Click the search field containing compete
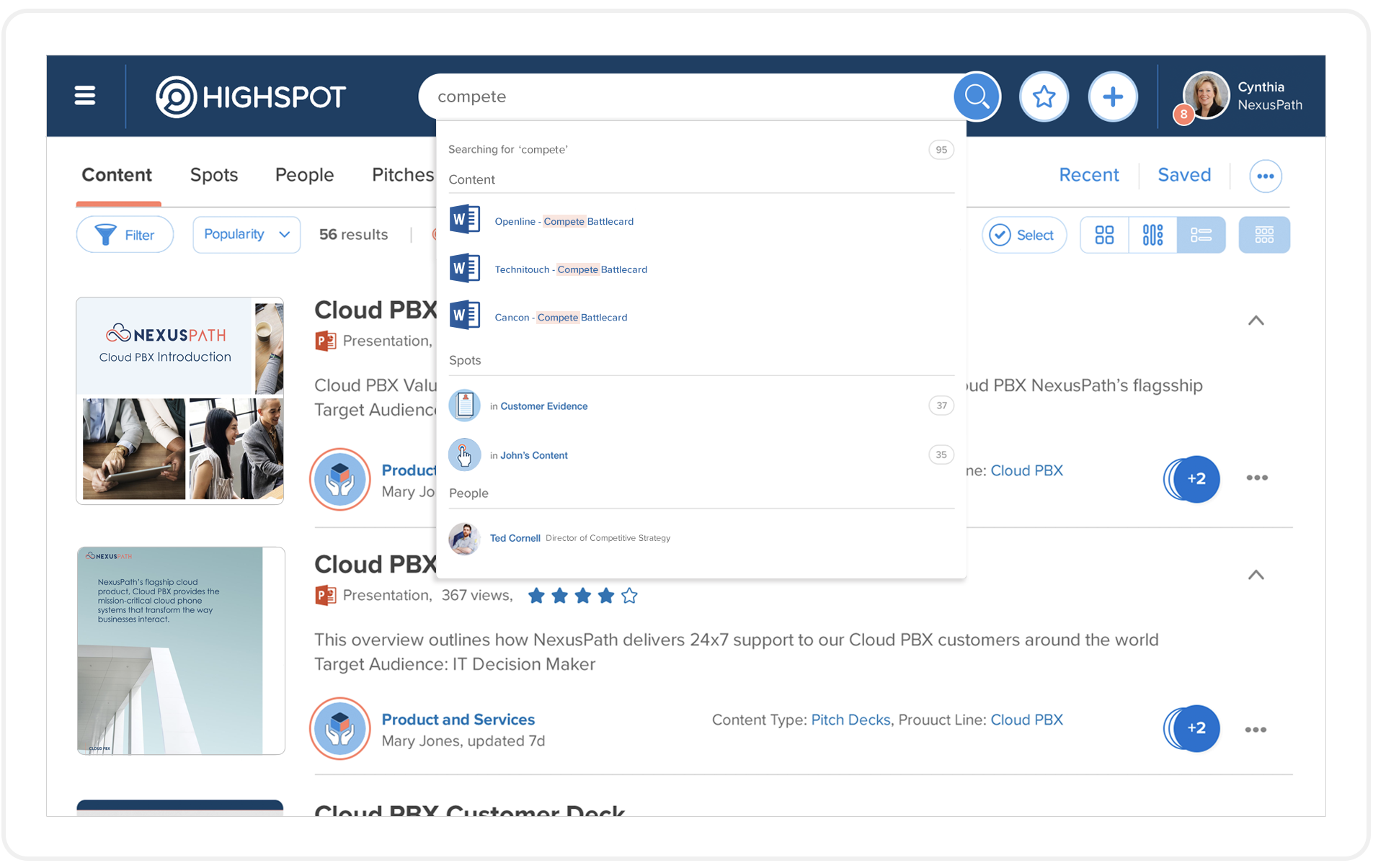Screen dimensions: 1373x868 pyautogui.click(x=685, y=97)
